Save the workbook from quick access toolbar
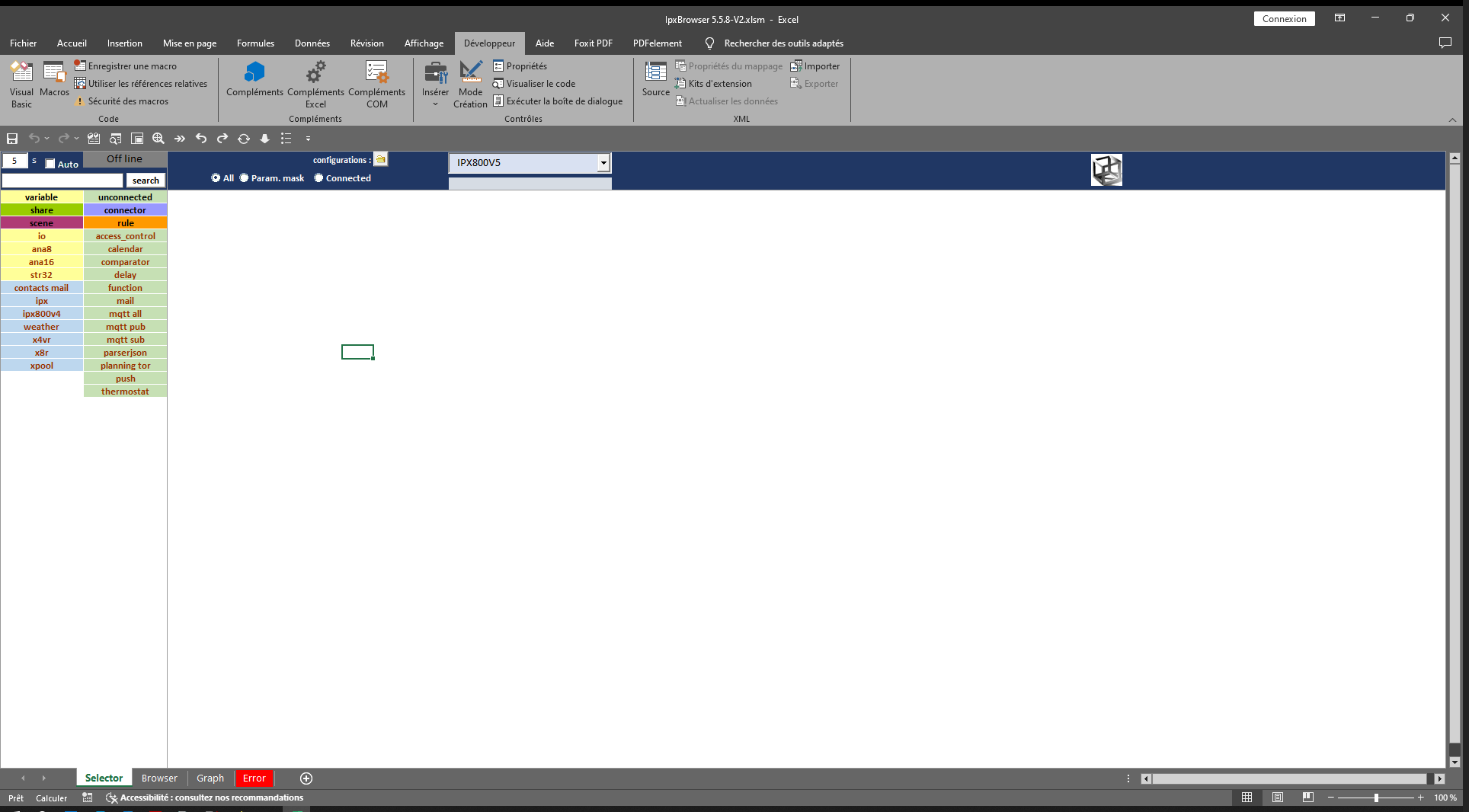 click(12, 139)
